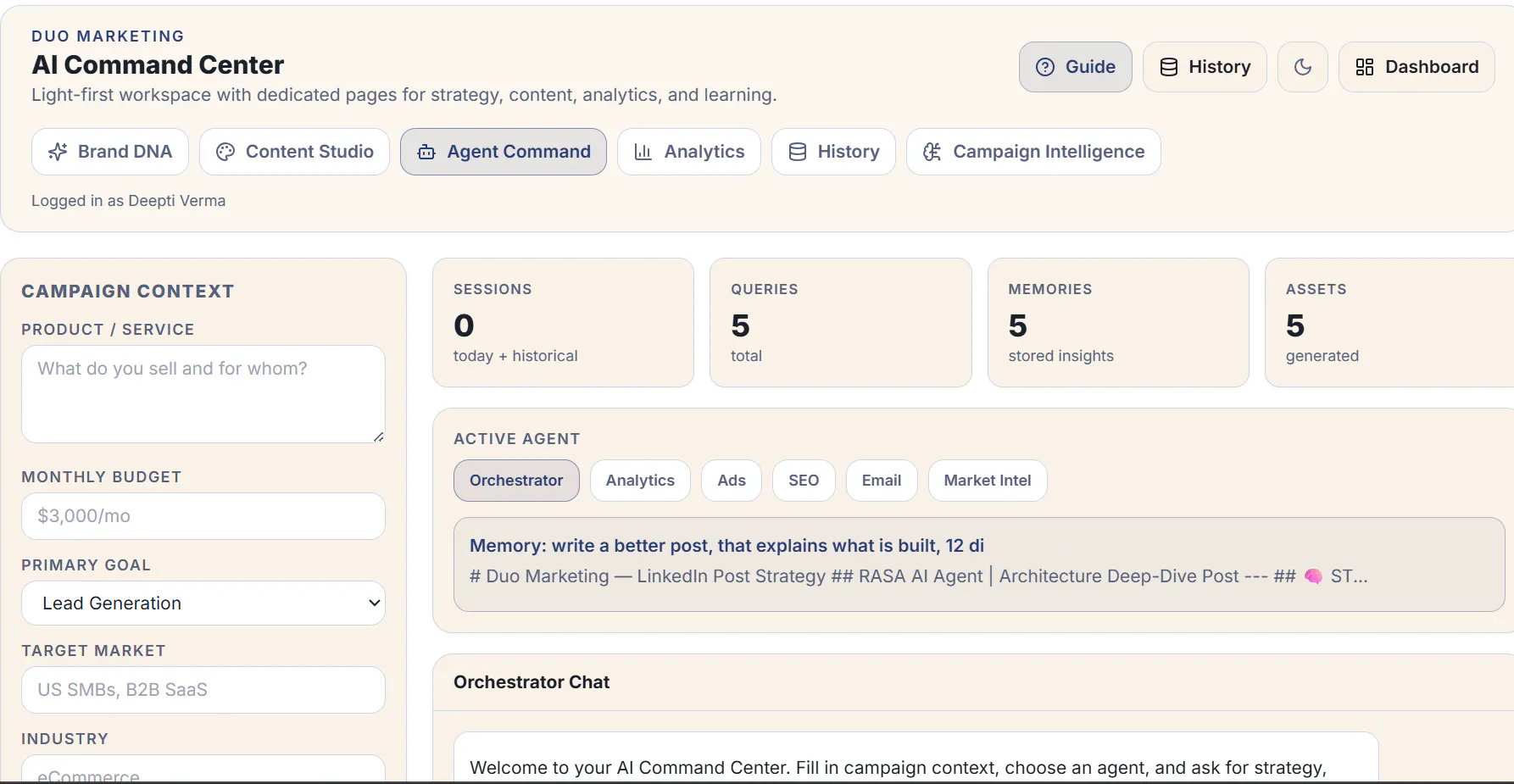Image resolution: width=1514 pixels, height=784 pixels.
Task: Open the Primary Goal dropdown showing Lead Generation
Action: pyautogui.click(x=203, y=603)
